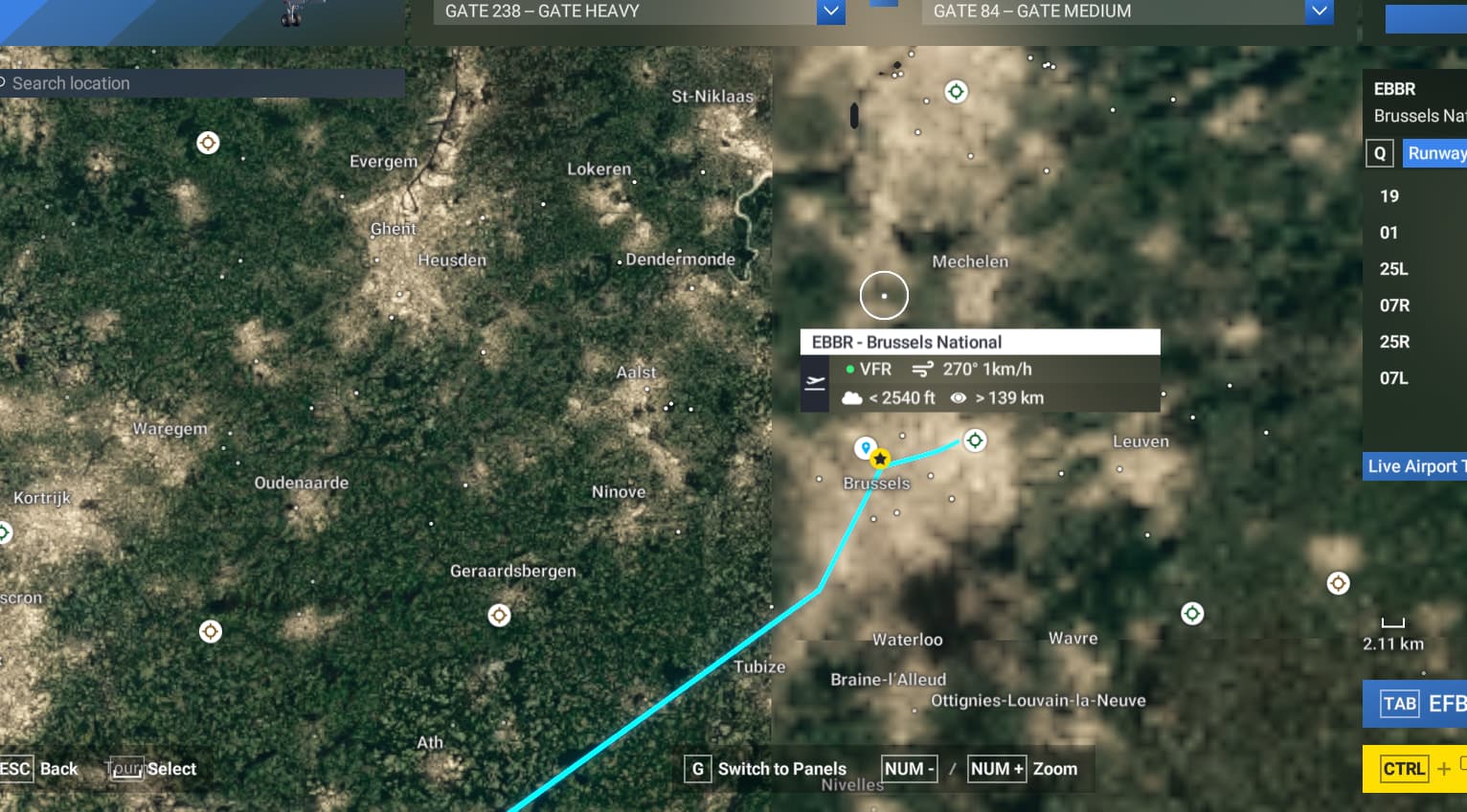Click the airplane icon in EBBR info popup
Image resolution: width=1467 pixels, height=812 pixels.
click(815, 383)
